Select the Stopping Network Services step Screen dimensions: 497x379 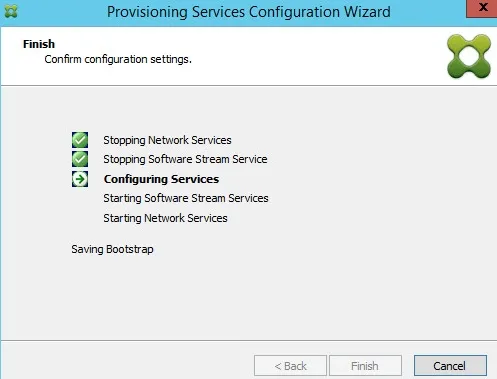(x=167, y=140)
